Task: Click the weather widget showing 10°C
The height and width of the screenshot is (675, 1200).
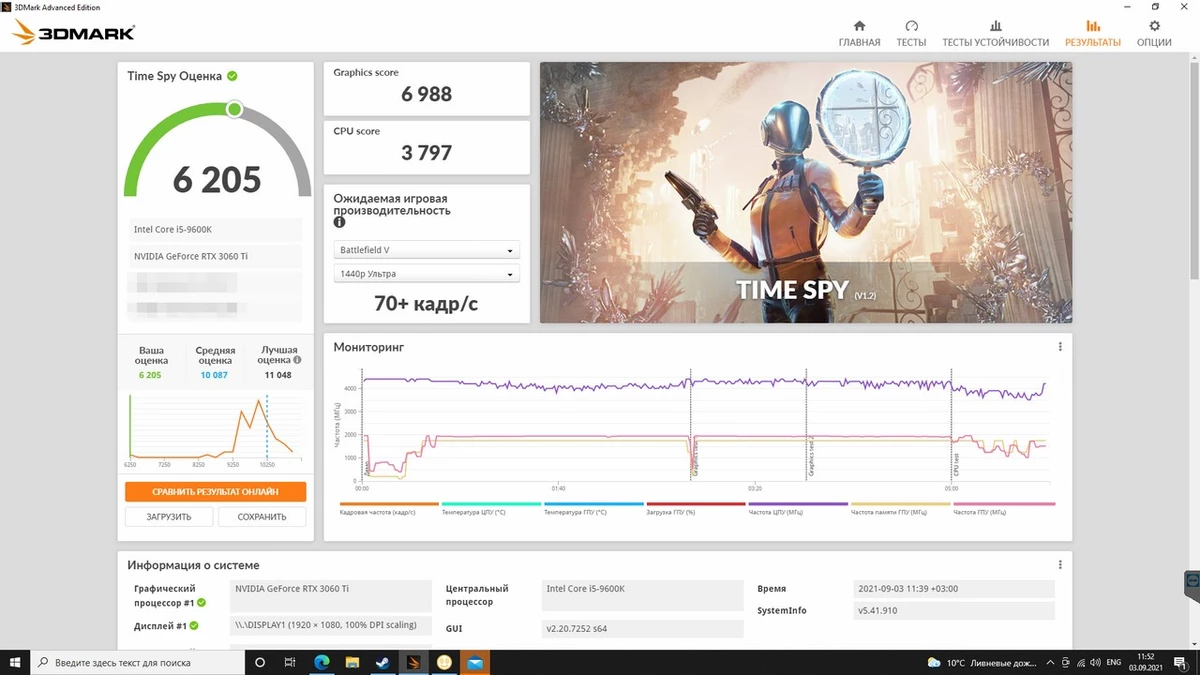Action: click(982, 662)
